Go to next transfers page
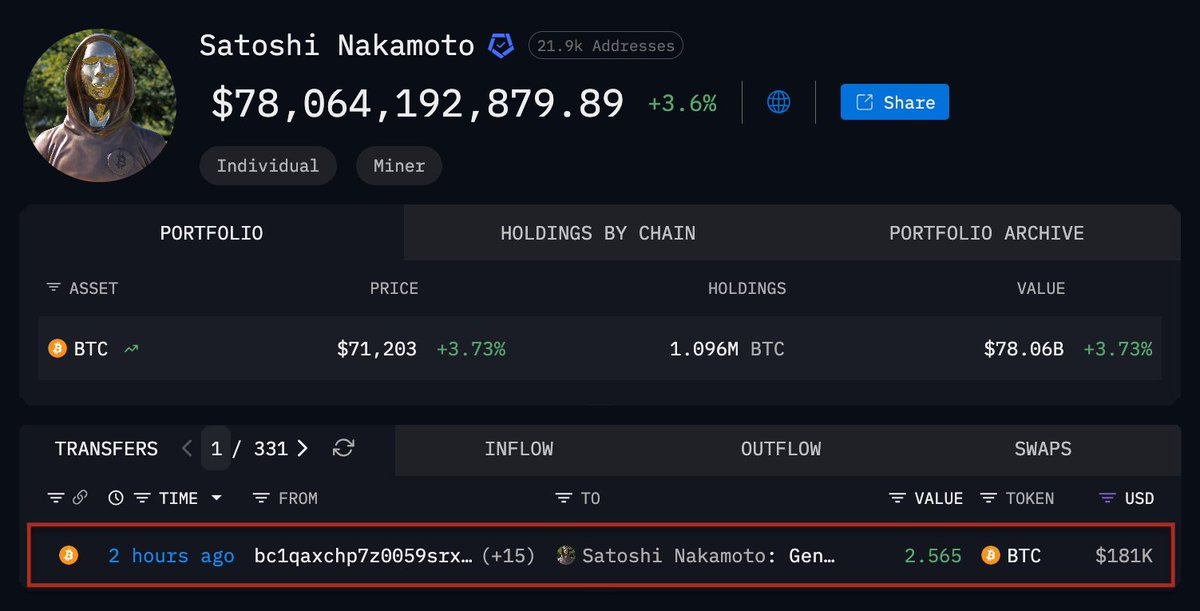 (302, 448)
